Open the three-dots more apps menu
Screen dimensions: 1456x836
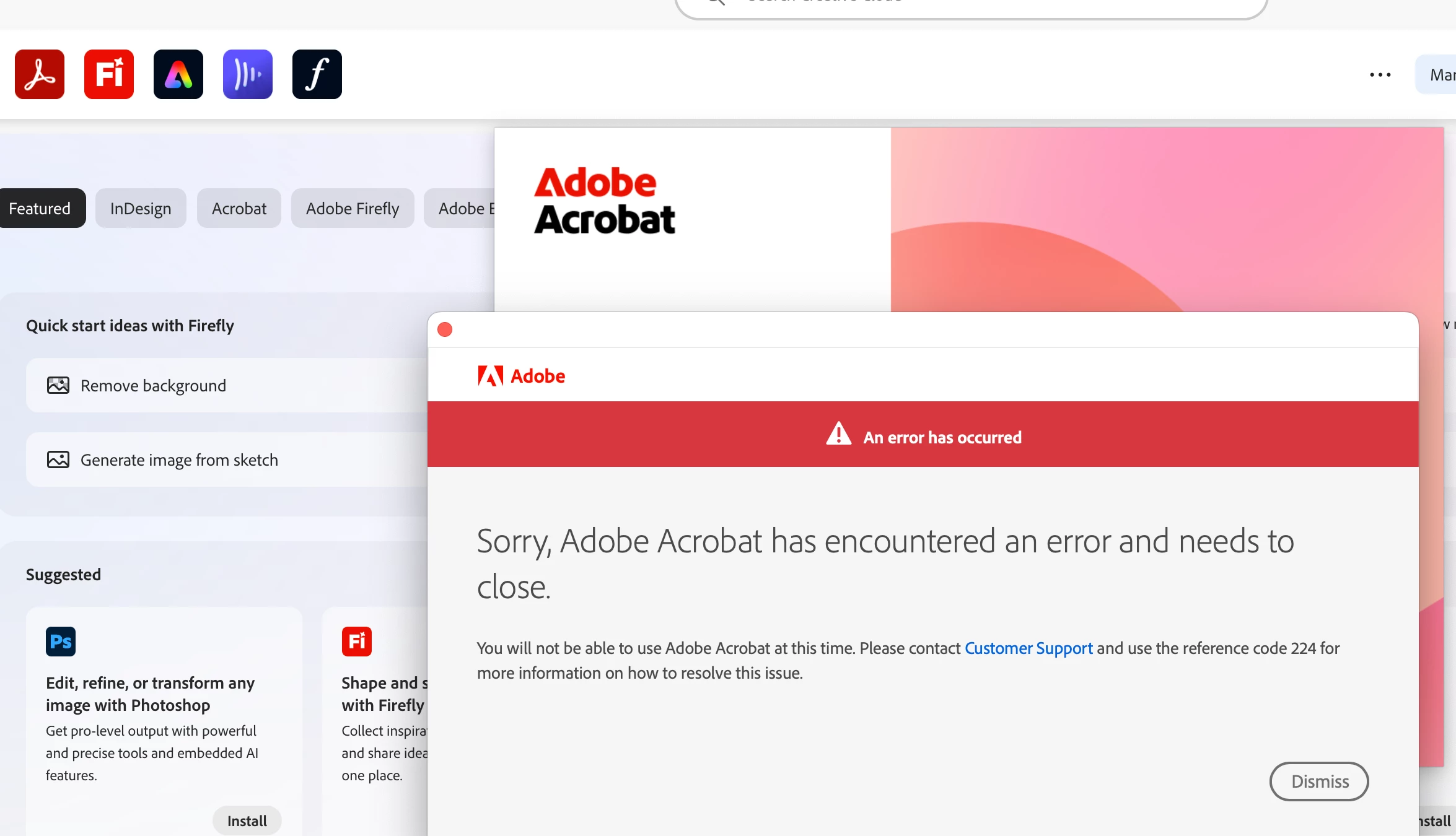pos(1380,75)
